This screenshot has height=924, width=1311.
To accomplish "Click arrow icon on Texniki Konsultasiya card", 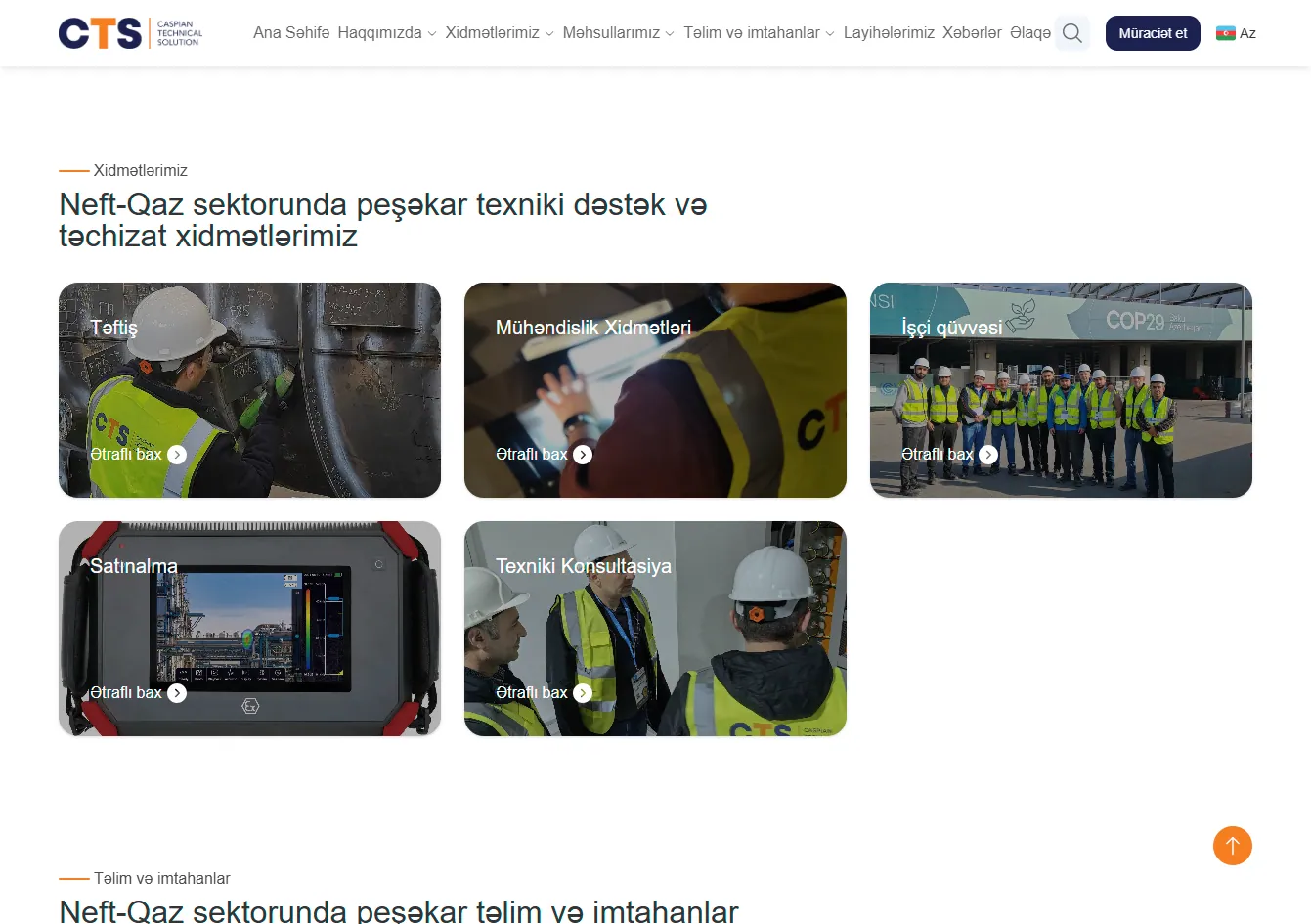I will tap(583, 693).
